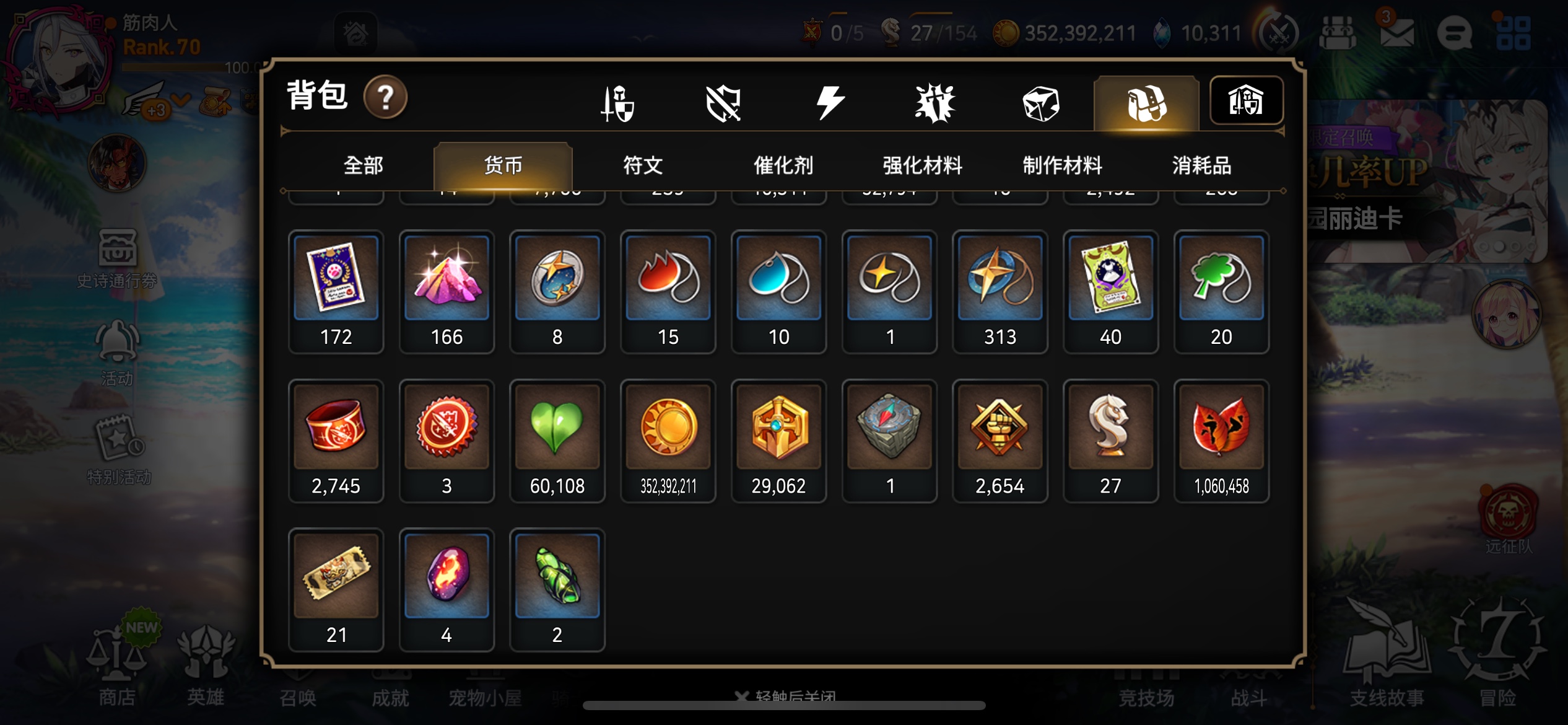Screen dimensions: 1568x725
Task: Select the crossed-out shield category icon
Action: tap(723, 103)
